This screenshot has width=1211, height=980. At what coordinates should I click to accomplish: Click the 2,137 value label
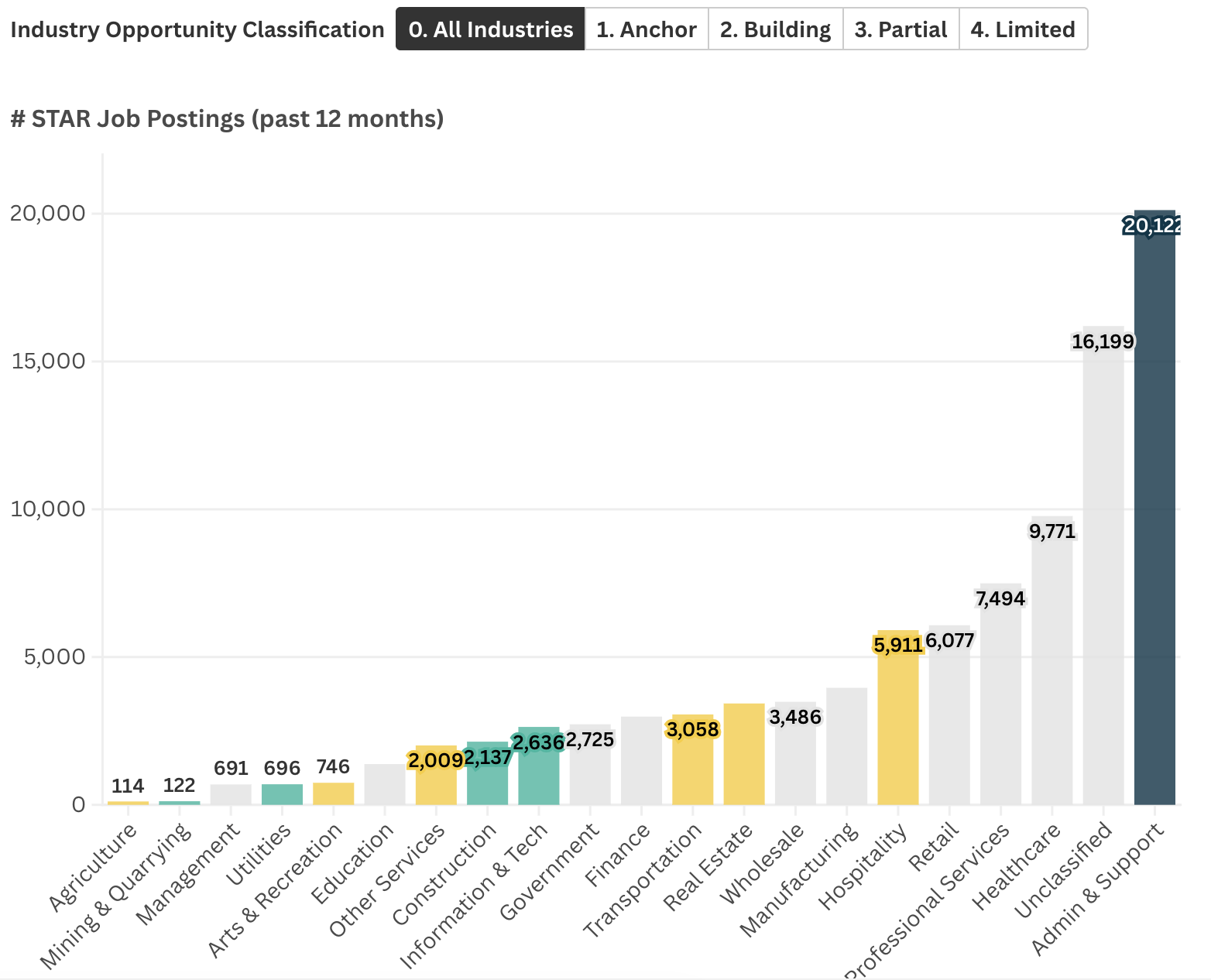click(x=488, y=756)
